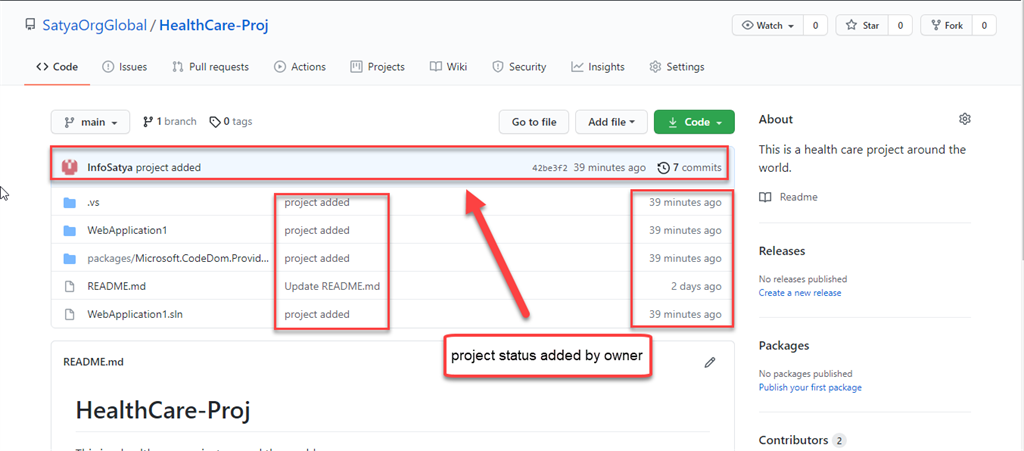Viewport: 1024px width, 451px height.
Task: View the Insights tab
Action: tap(598, 67)
